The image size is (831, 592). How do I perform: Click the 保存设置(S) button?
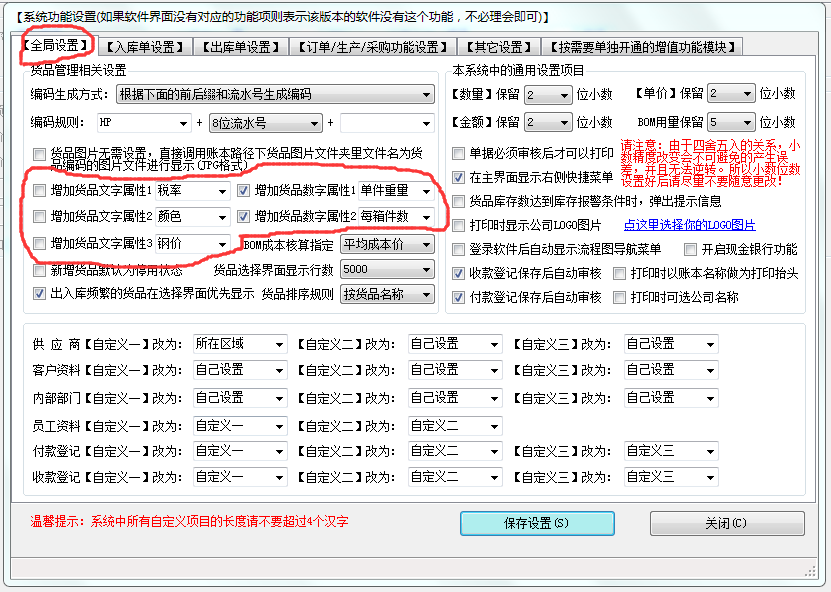coord(536,523)
